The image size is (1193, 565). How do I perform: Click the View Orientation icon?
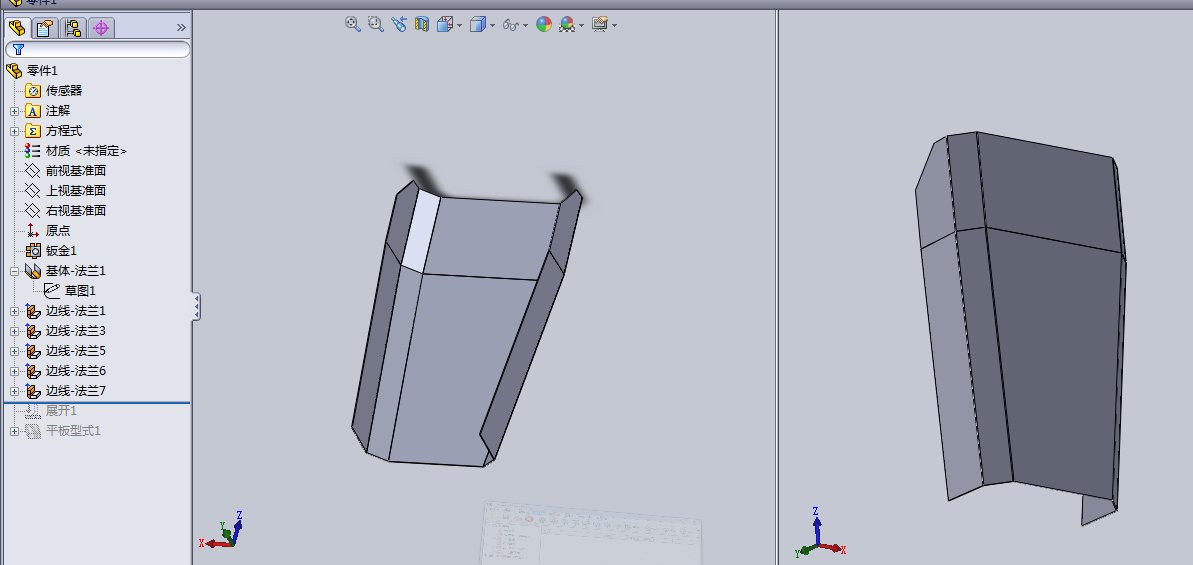coord(445,24)
